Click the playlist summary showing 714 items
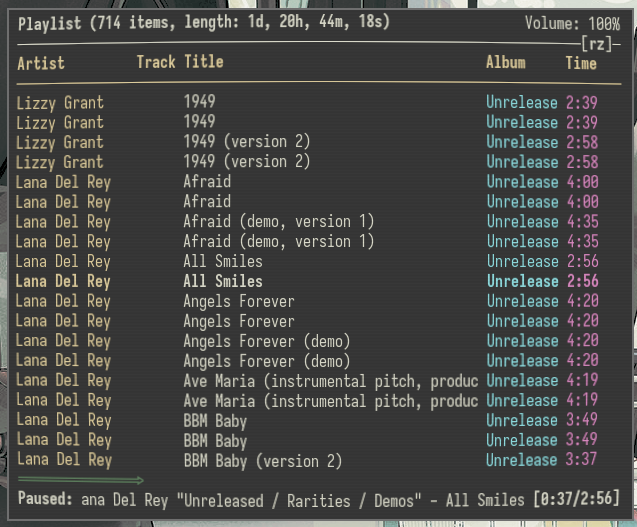This screenshot has width=637, height=527. pyautogui.click(x=204, y=22)
